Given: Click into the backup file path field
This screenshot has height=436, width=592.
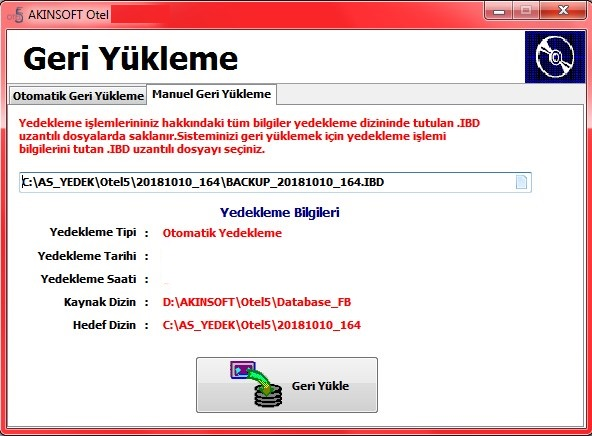Looking at the screenshot, I should pos(275,182).
